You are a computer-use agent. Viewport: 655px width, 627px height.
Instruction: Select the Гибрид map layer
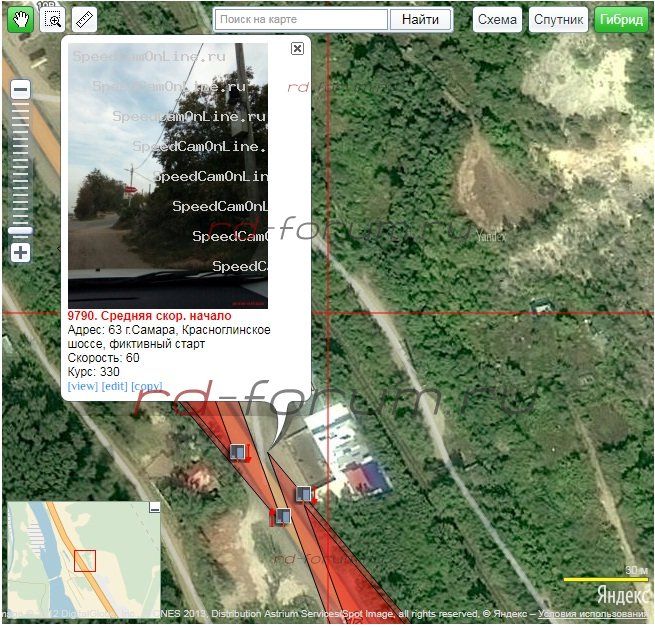pyautogui.click(x=621, y=20)
